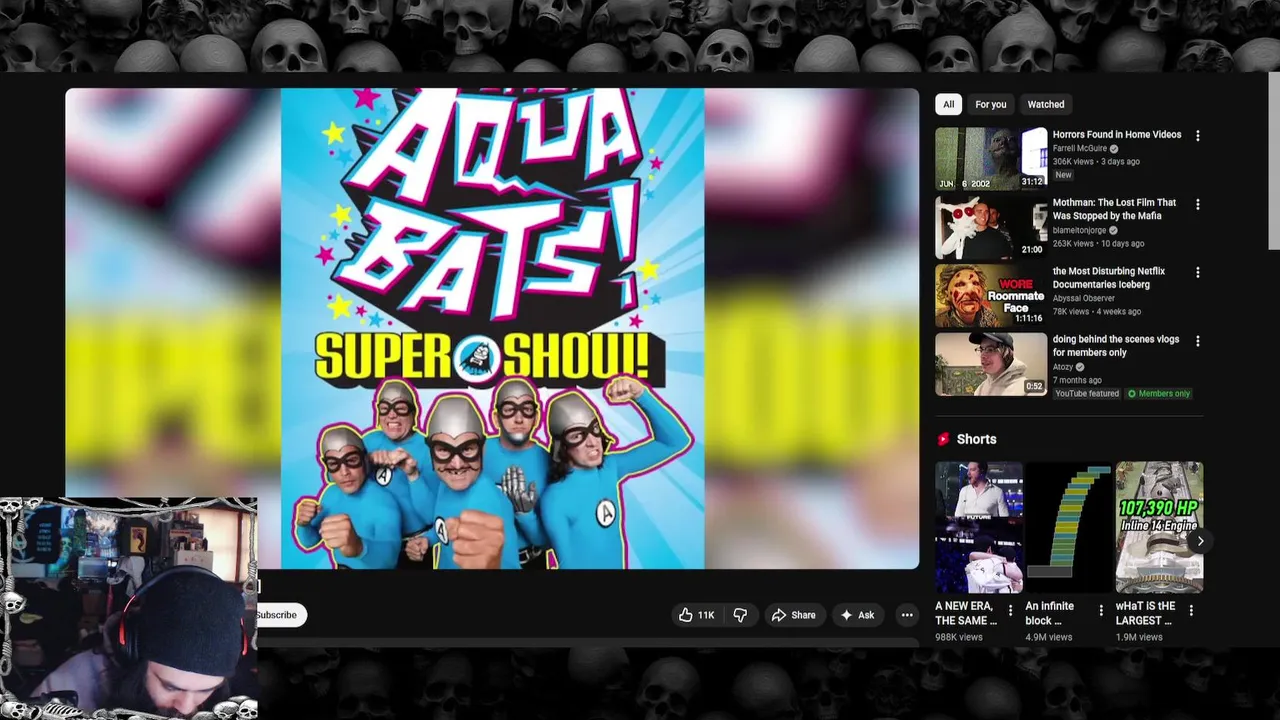Click the wHaT IS tHE LARGEST short title

(1146, 613)
